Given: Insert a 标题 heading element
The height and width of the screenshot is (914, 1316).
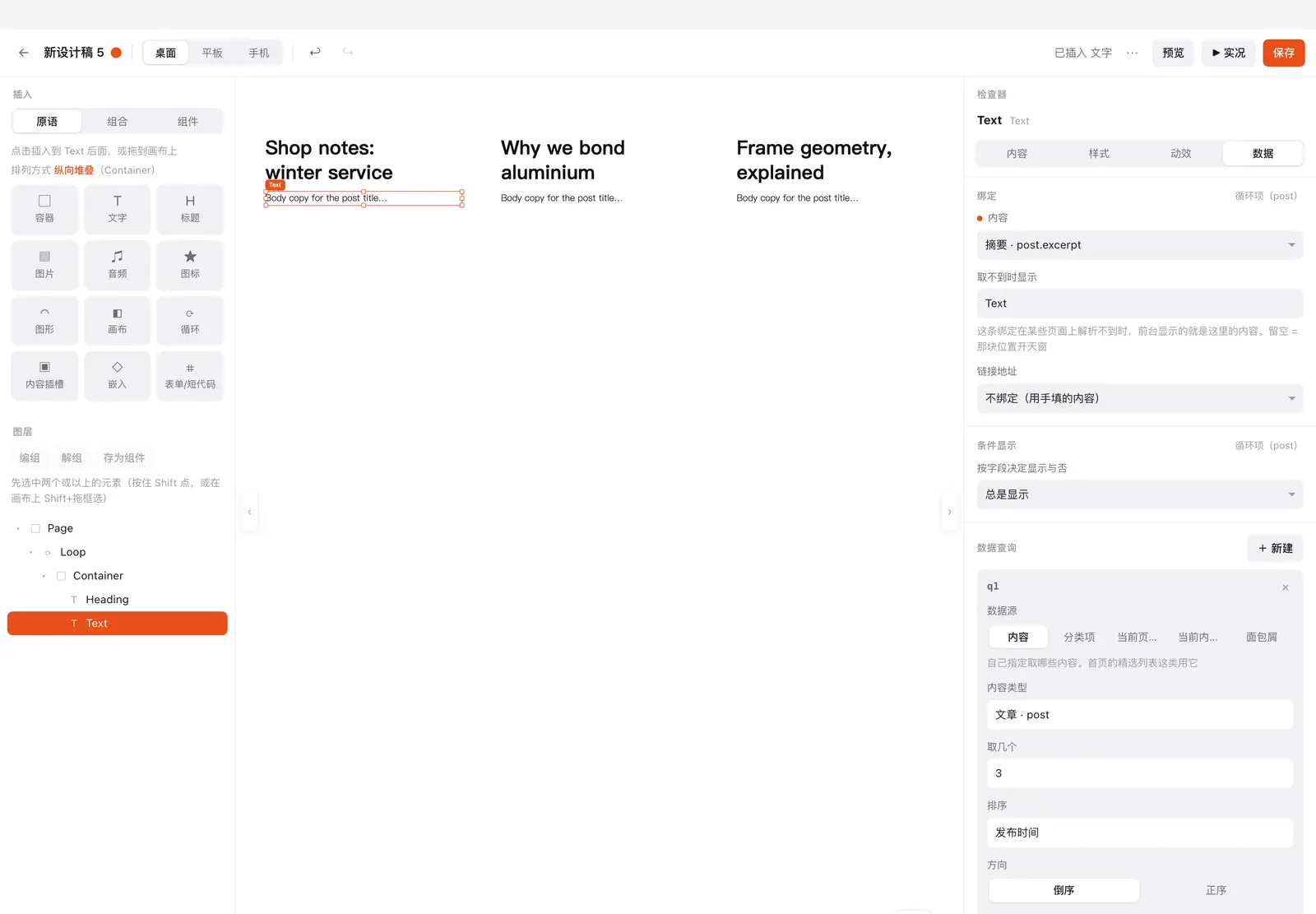Looking at the screenshot, I should coord(190,209).
